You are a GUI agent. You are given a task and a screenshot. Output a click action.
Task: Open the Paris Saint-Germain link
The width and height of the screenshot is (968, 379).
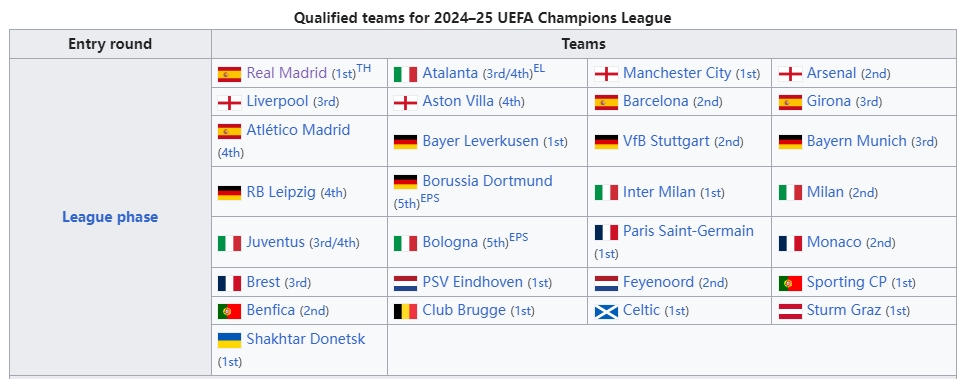click(688, 231)
